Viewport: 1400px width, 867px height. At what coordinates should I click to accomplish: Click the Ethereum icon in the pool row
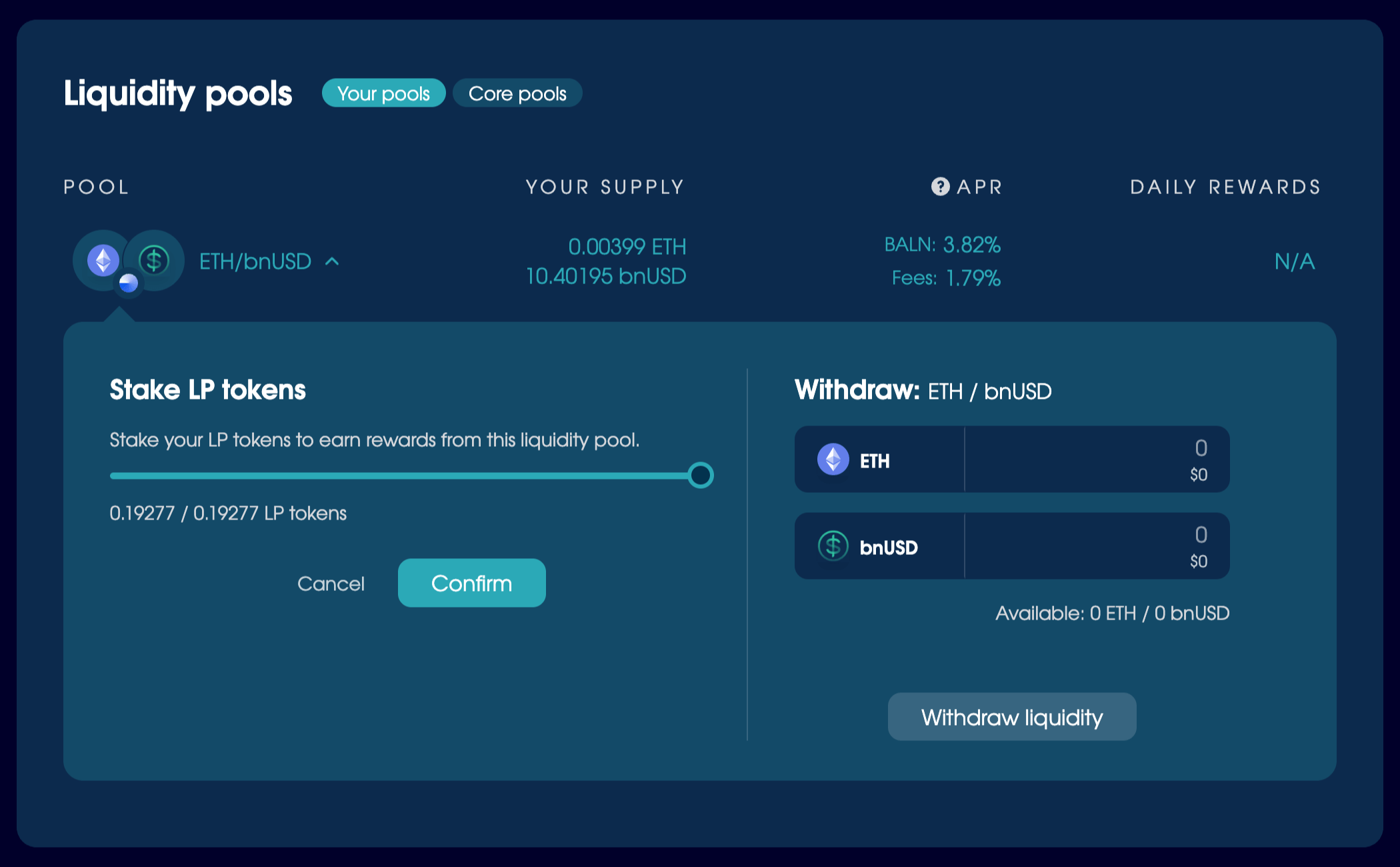coord(103,259)
